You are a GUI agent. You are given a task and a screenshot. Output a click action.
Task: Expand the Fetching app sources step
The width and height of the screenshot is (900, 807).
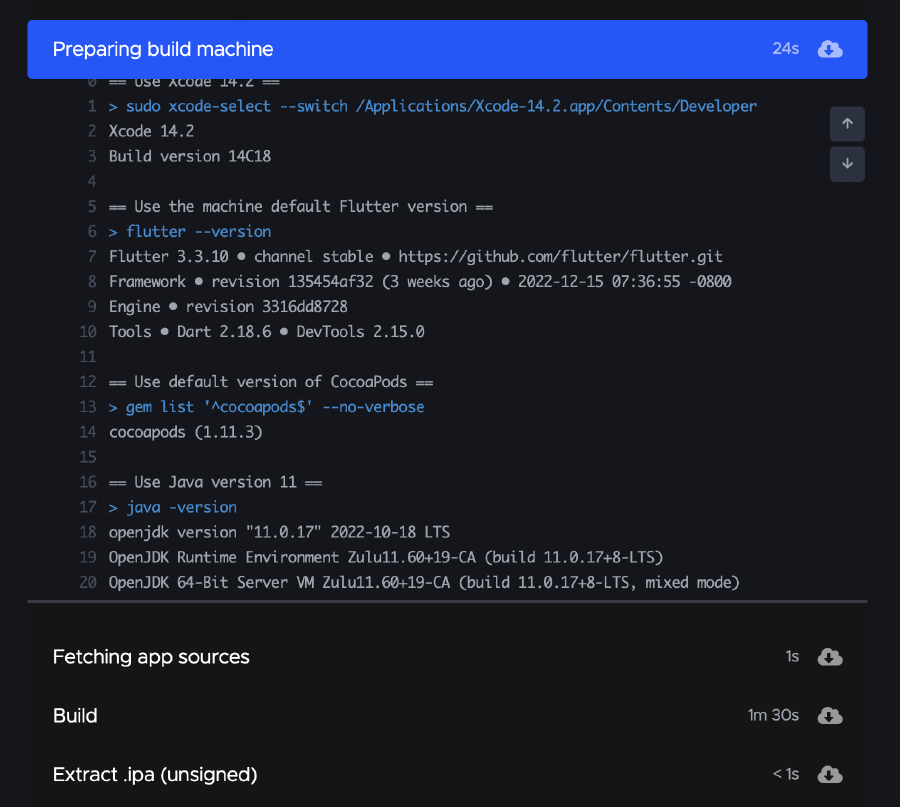pos(151,657)
